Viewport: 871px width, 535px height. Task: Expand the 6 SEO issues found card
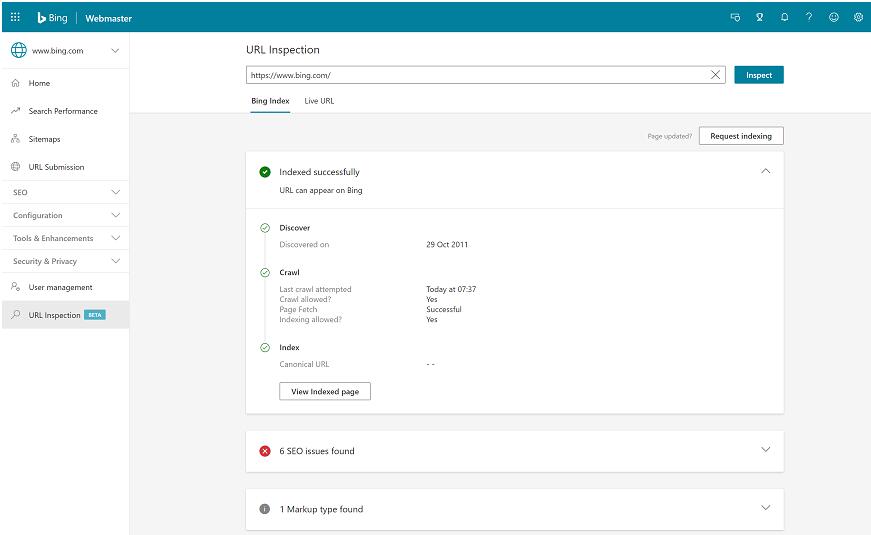tap(765, 449)
